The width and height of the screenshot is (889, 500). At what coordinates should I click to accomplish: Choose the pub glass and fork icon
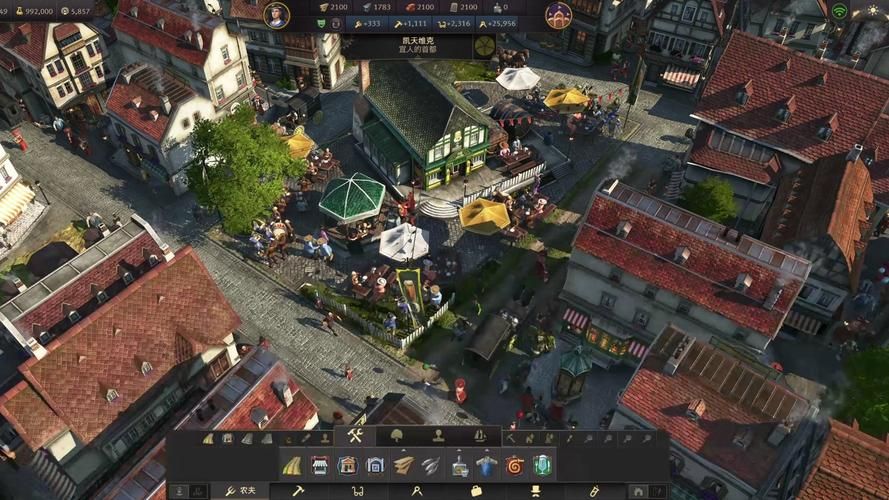click(542, 466)
